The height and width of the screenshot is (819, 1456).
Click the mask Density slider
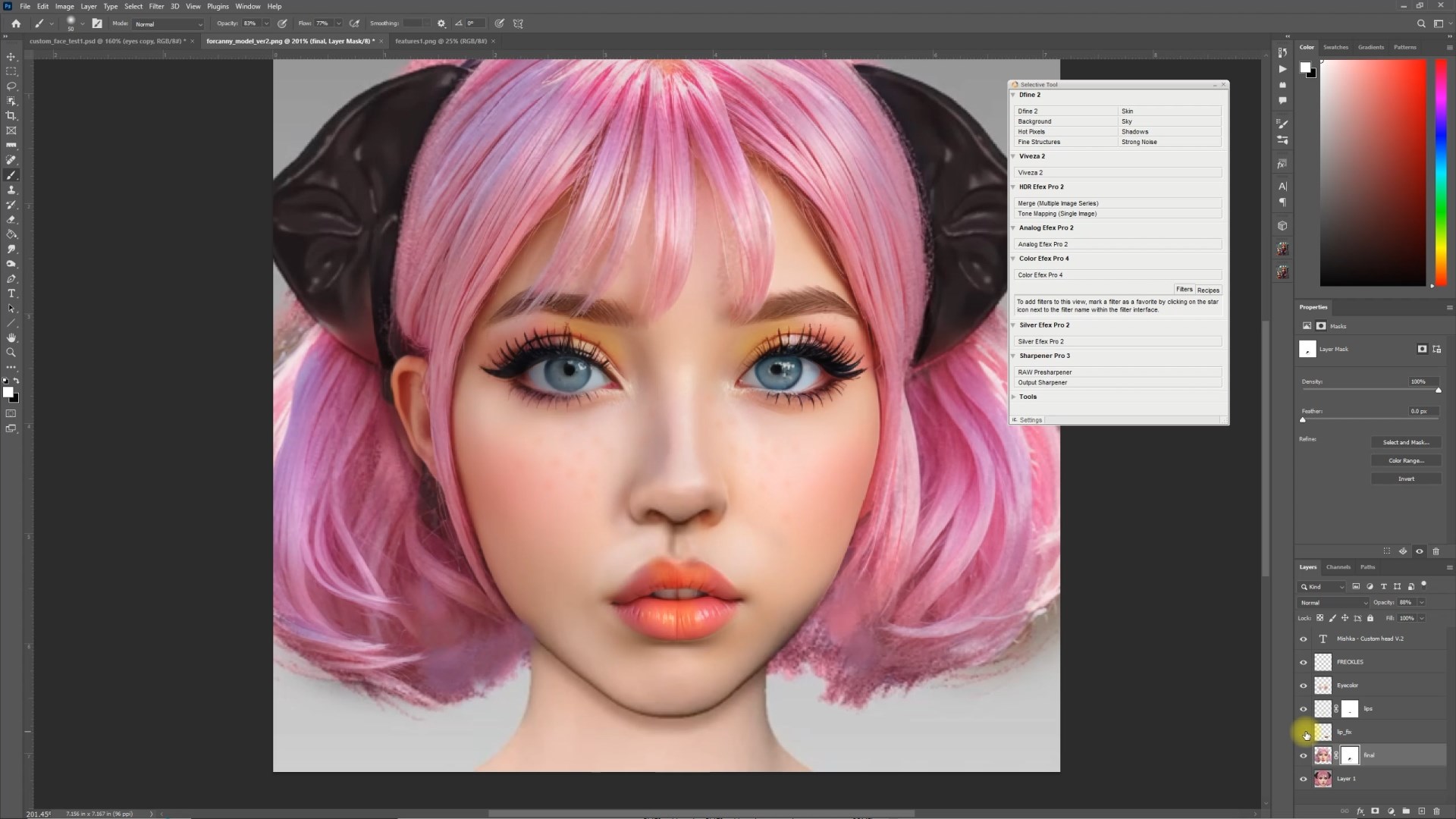[1370, 390]
